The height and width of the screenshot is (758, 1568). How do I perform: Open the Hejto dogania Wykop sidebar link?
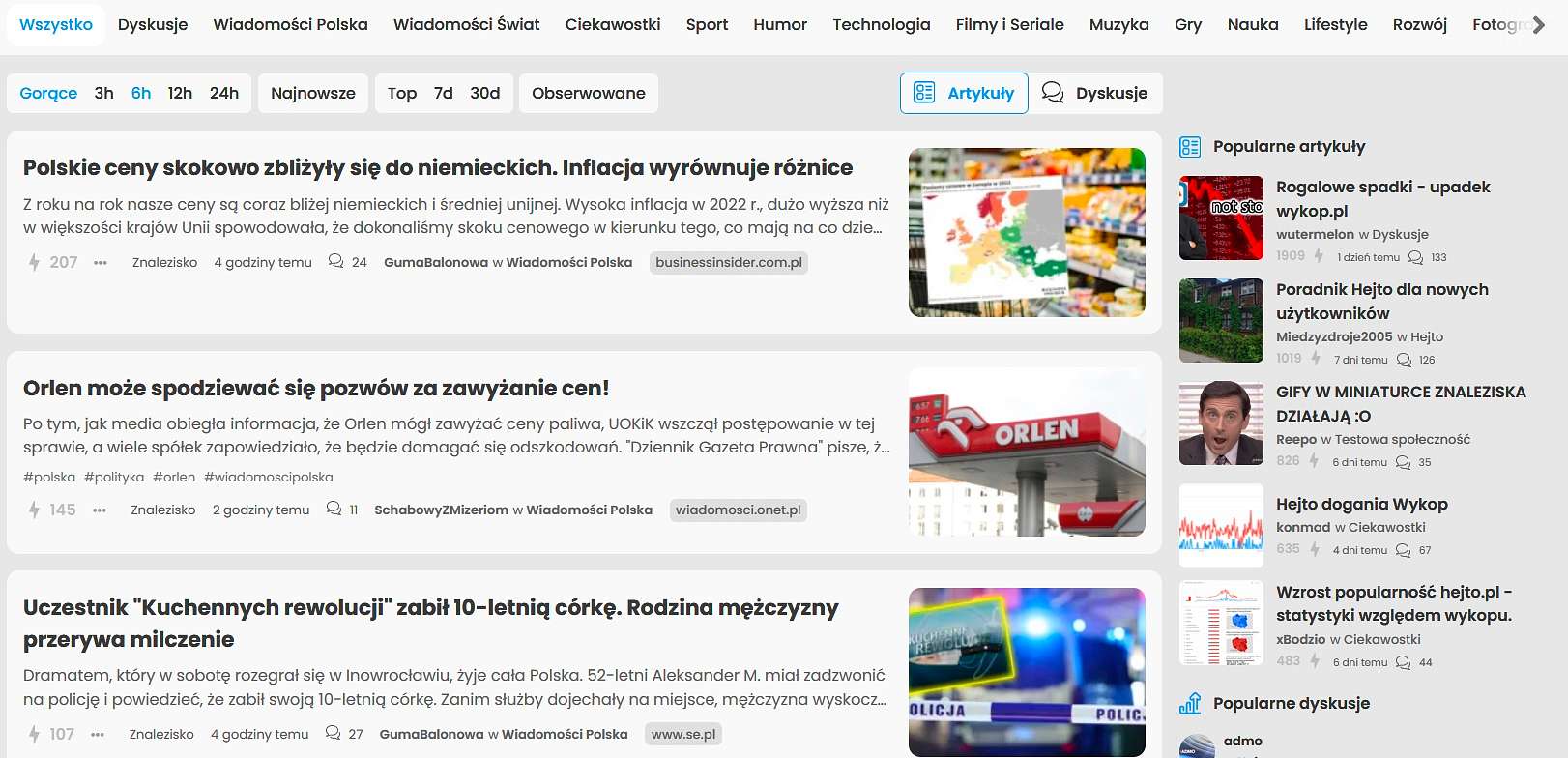(x=1362, y=504)
